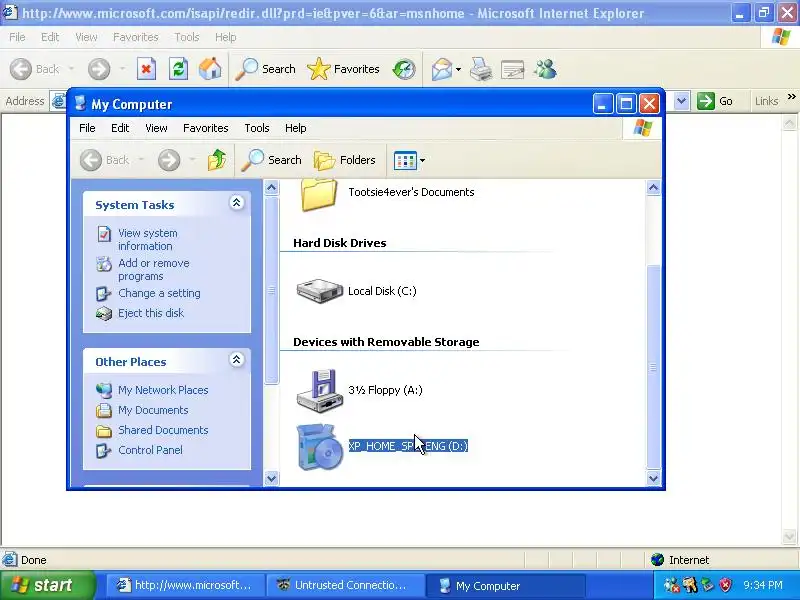Open Favorites menu in My Computer
The image size is (800, 600).
point(206,128)
